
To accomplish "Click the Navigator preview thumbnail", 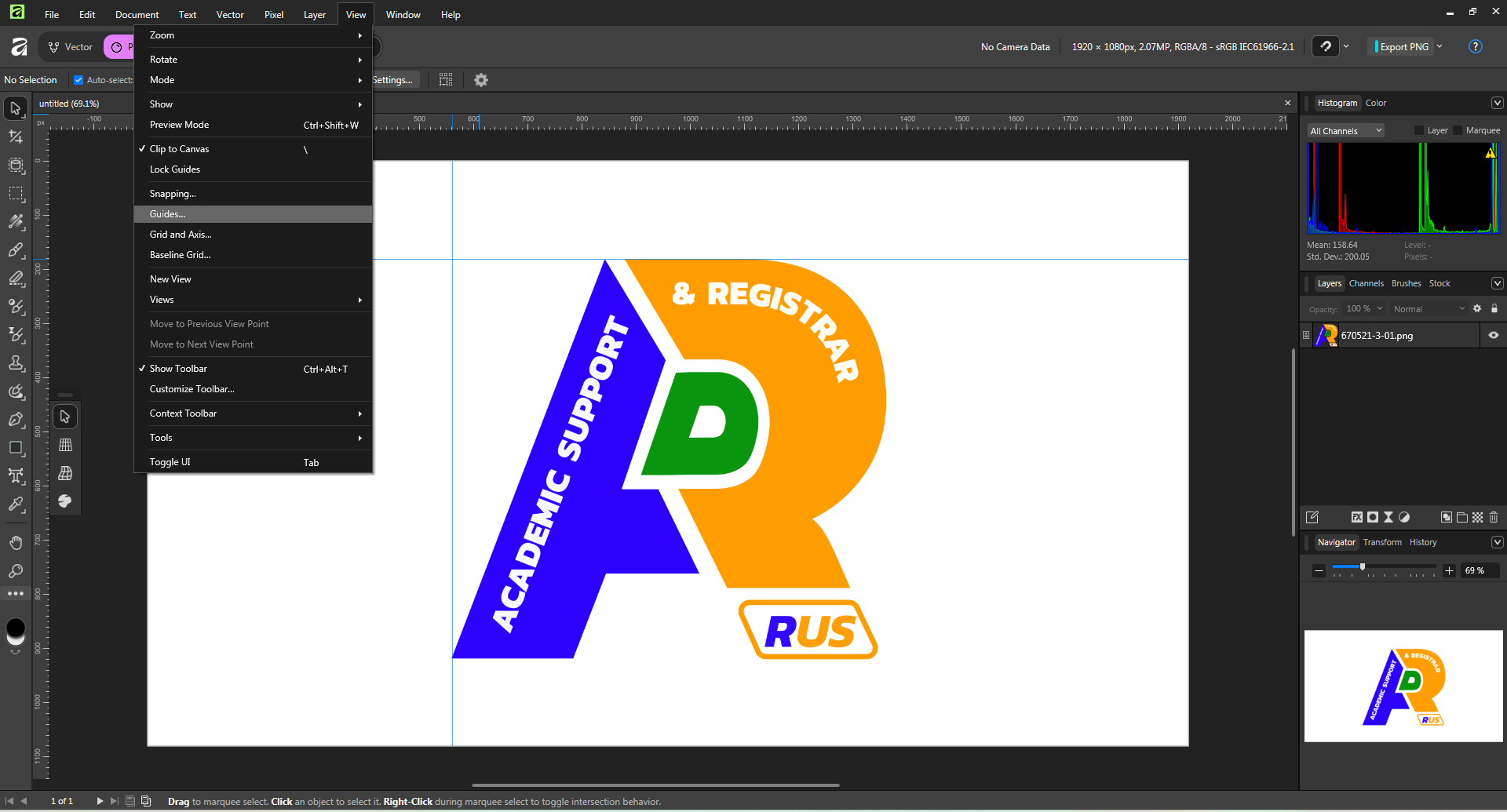I will coord(1403,686).
